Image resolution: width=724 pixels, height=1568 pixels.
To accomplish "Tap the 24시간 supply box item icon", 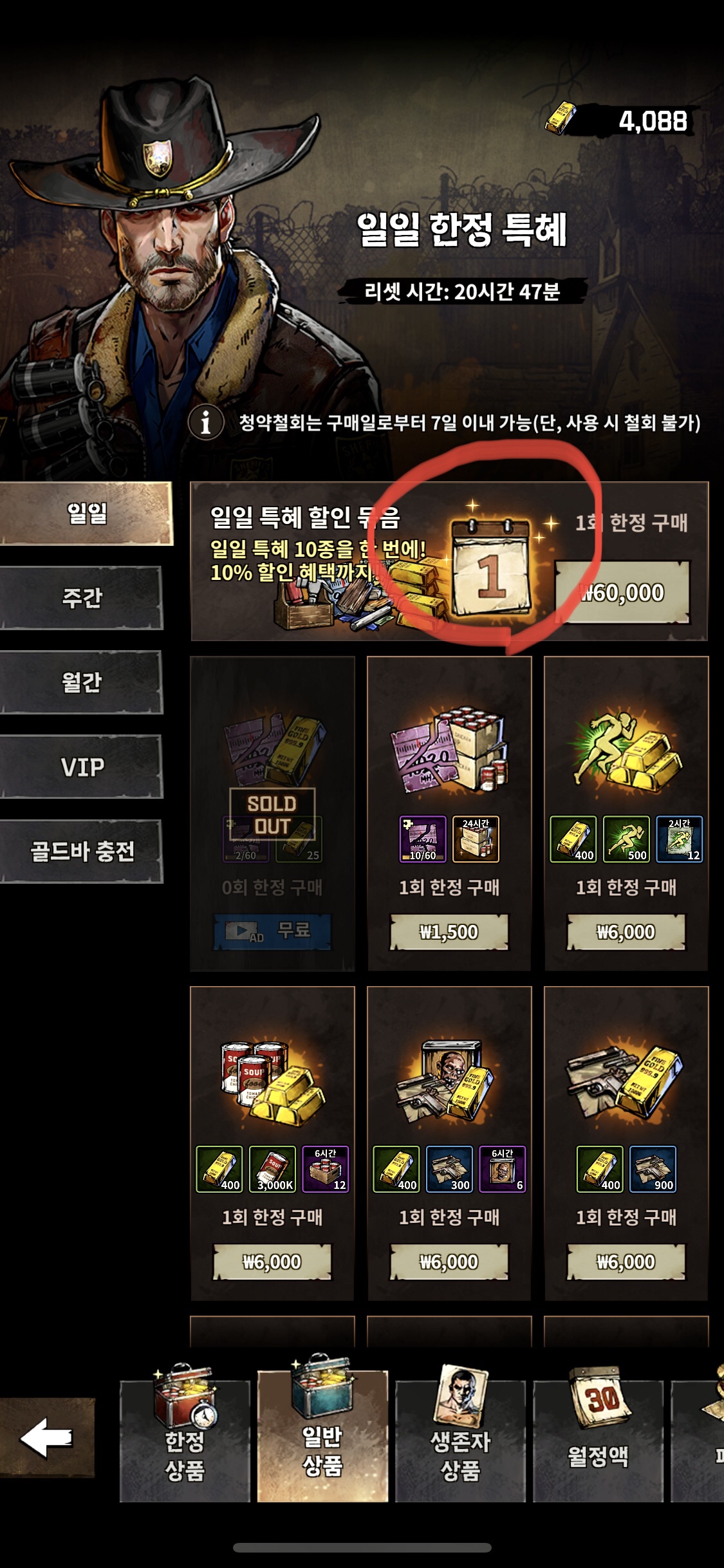I will (x=476, y=839).
